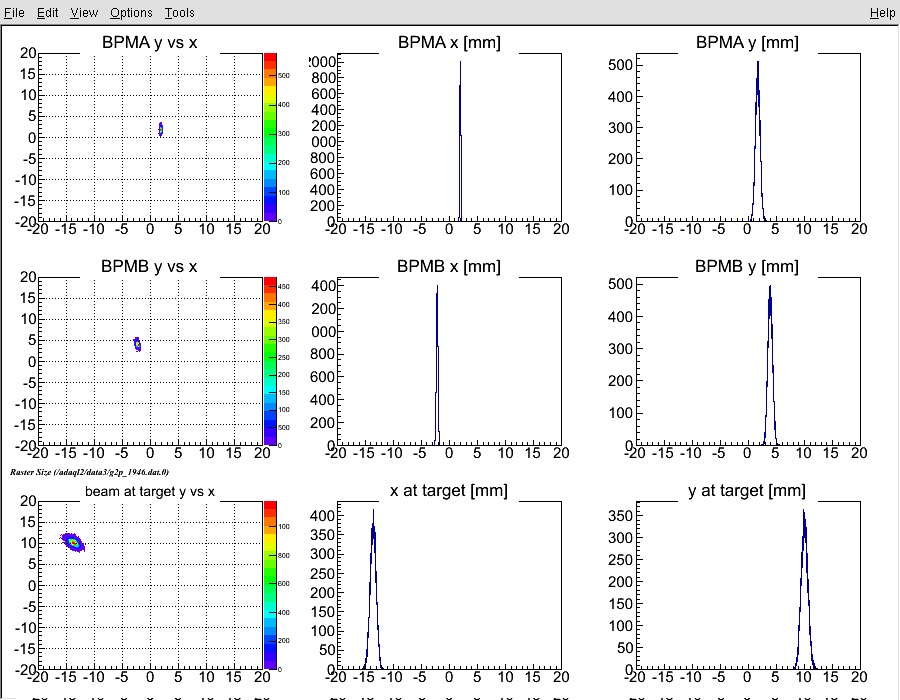
Task: Click the BPMB y vs x color palette bar
Action: point(270,361)
